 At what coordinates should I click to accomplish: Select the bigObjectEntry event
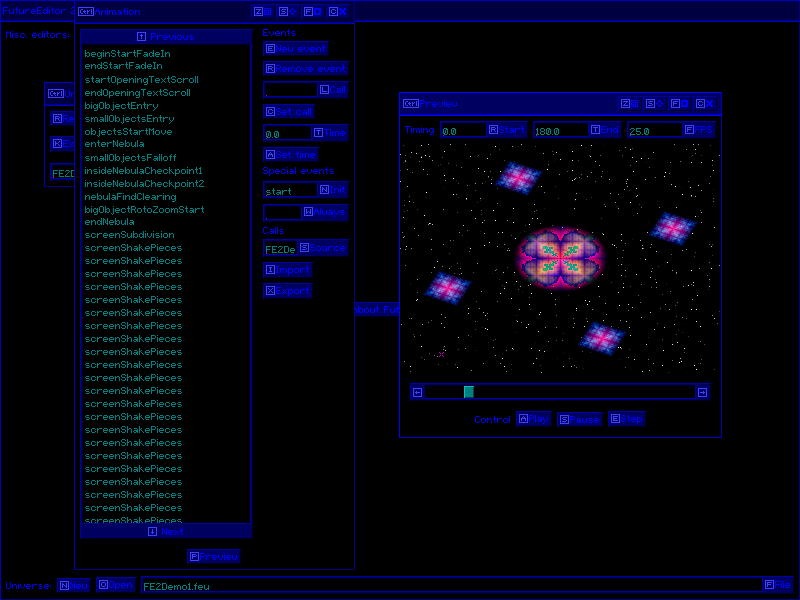point(121,105)
